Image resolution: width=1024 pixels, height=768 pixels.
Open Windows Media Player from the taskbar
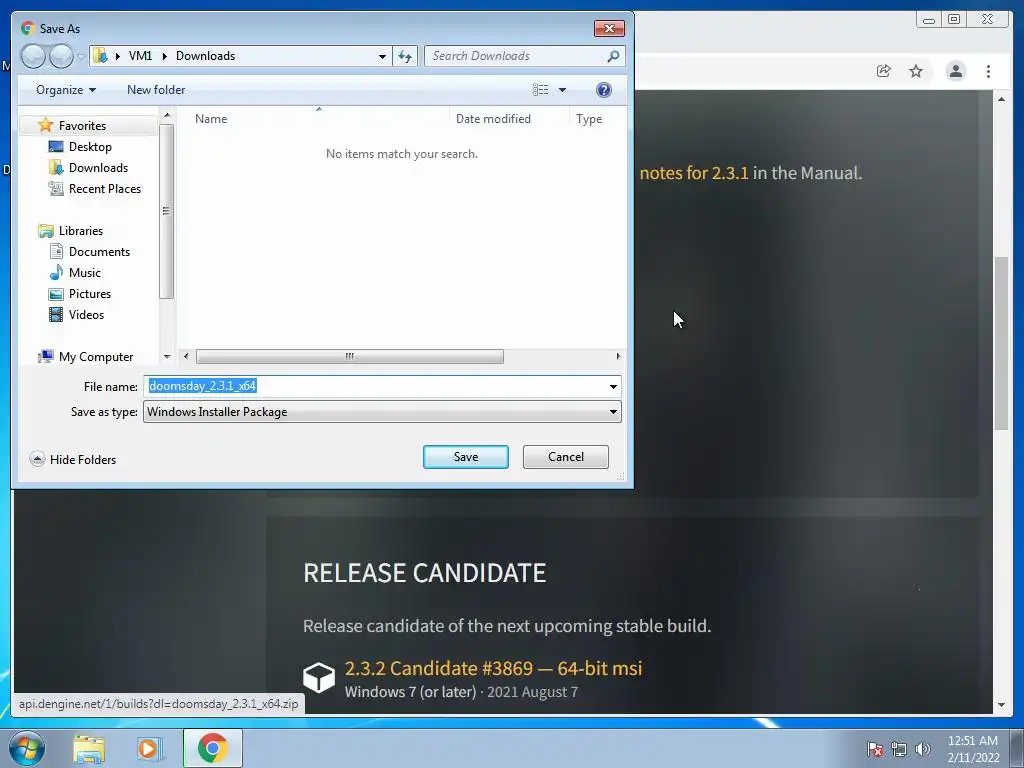(x=149, y=748)
